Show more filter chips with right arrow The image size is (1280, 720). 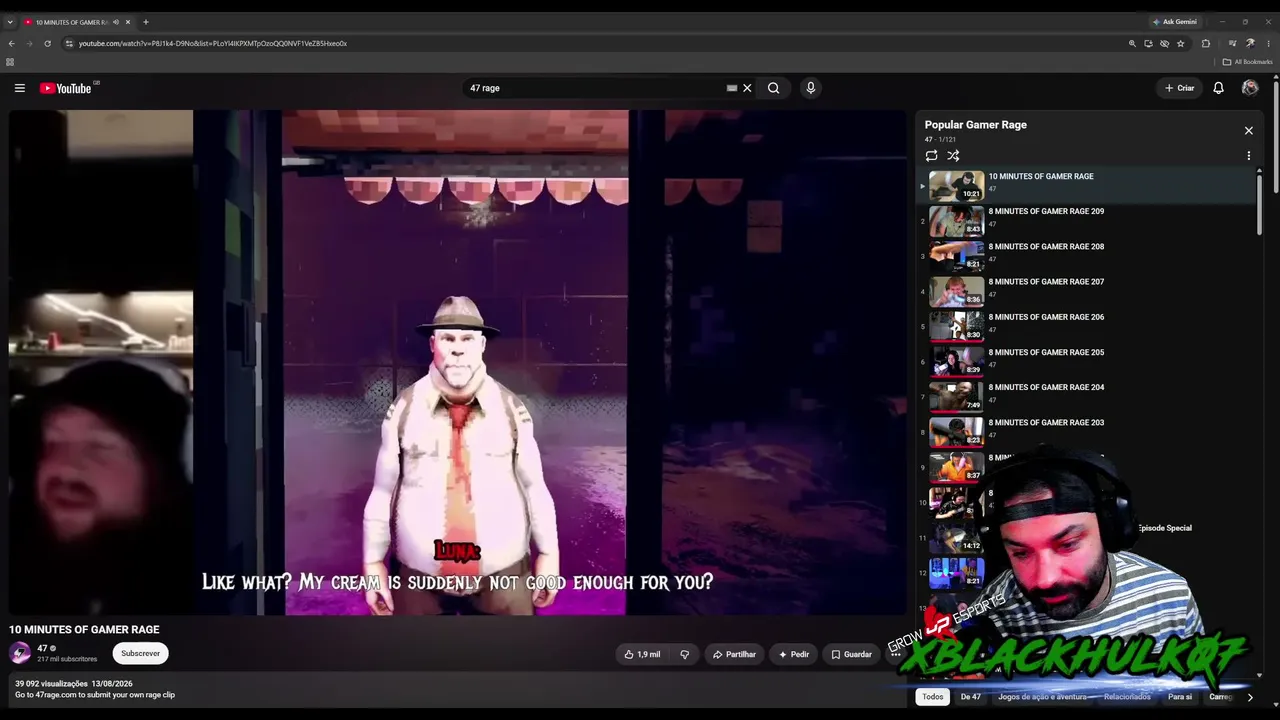(1249, 697)
